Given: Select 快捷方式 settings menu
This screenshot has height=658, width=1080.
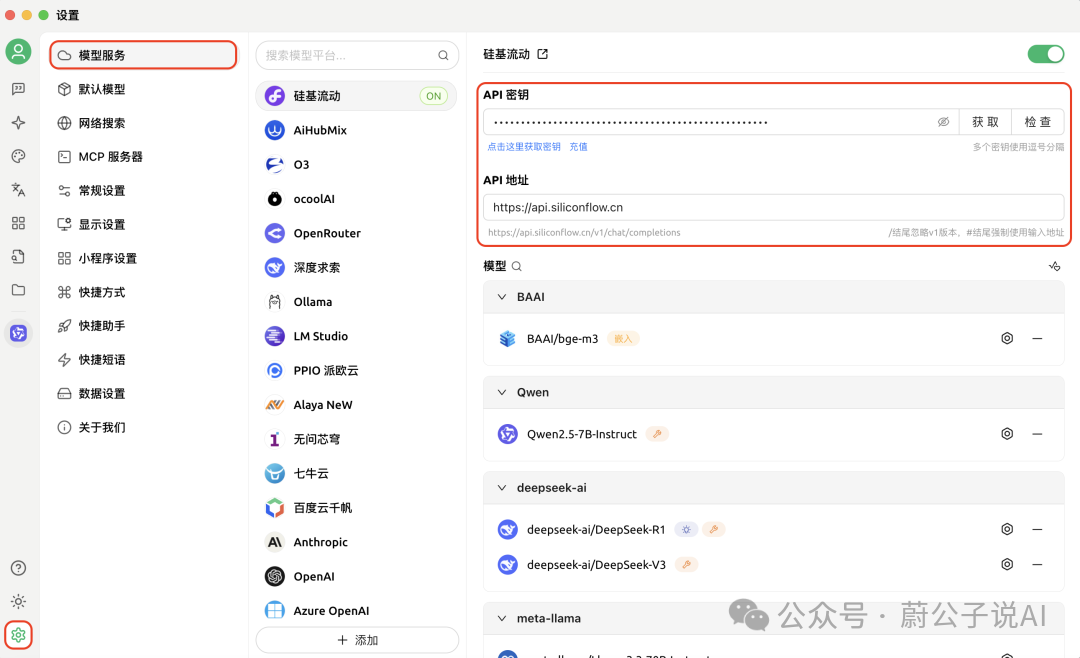Looking at the screenshot, I should [x=143, y=292].
